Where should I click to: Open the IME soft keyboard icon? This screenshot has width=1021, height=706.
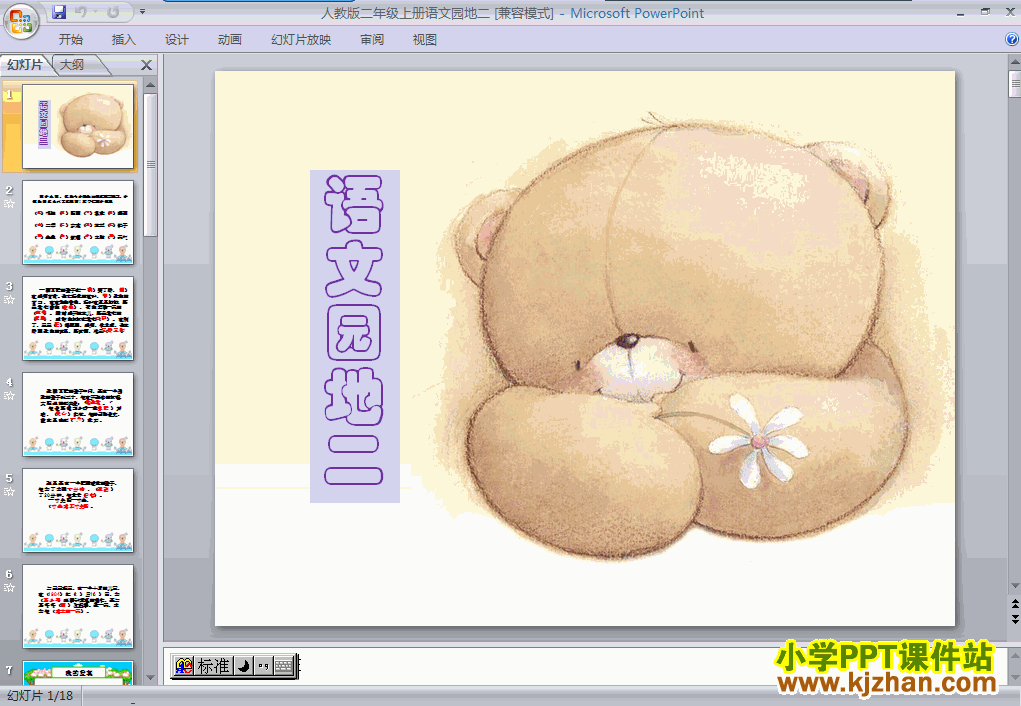pos(283,666)
